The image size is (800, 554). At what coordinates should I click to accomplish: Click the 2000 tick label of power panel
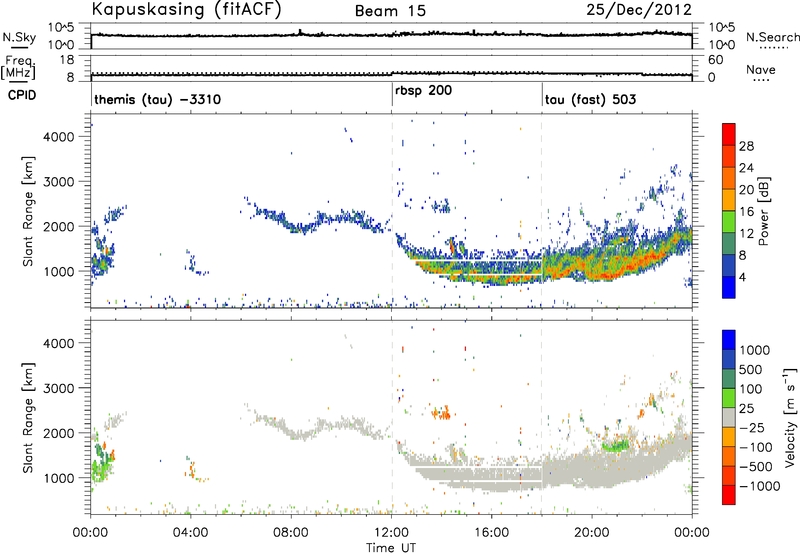[58, 226]
